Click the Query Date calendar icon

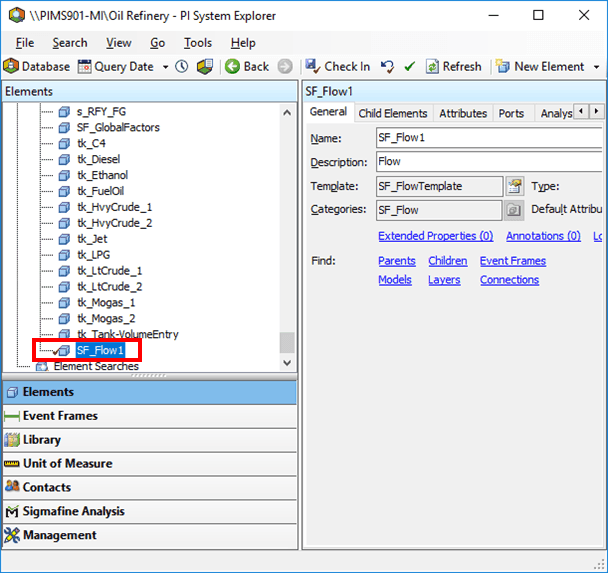click(84, 67)
